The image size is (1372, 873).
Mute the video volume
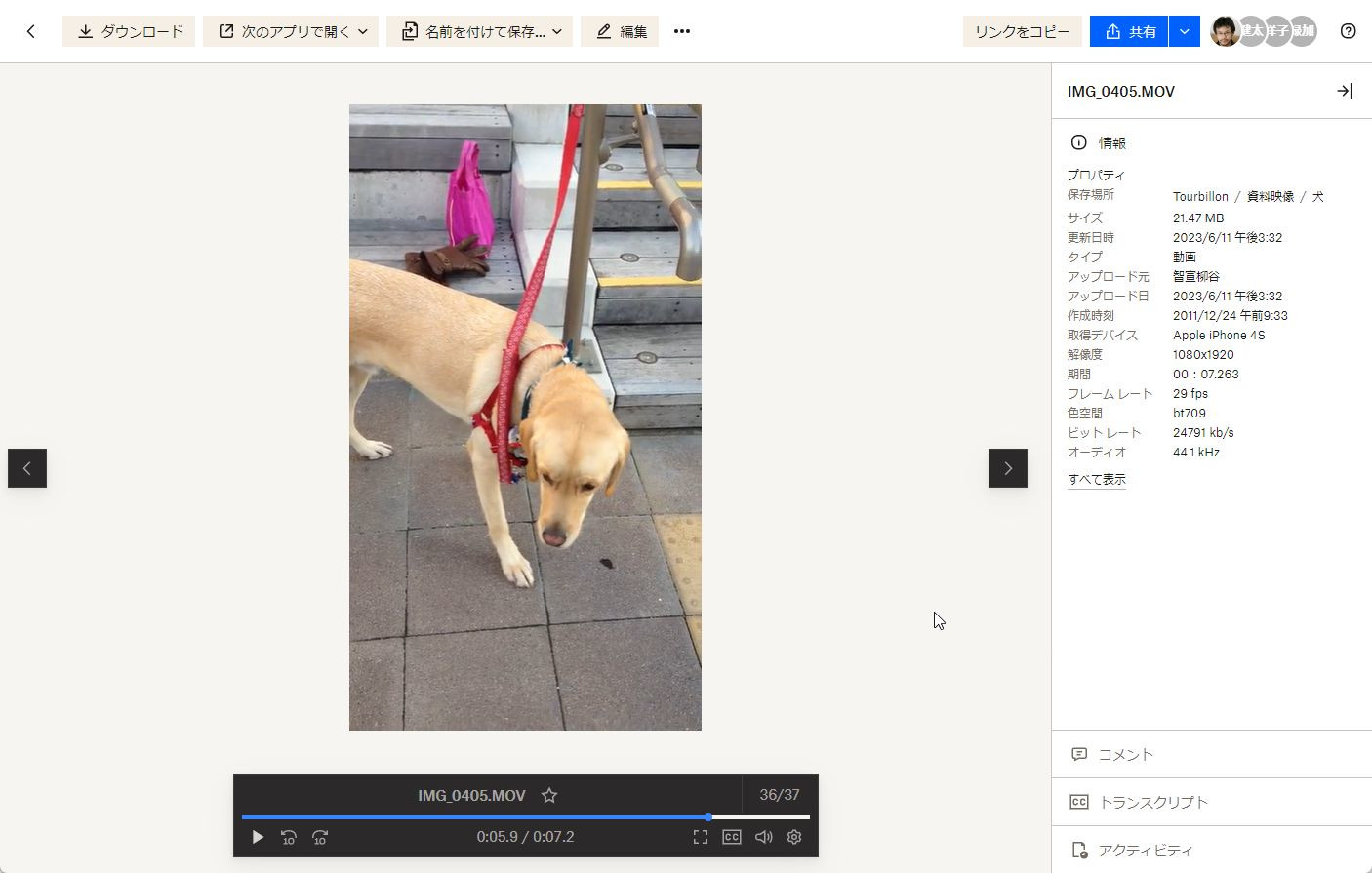click(763, 837)
